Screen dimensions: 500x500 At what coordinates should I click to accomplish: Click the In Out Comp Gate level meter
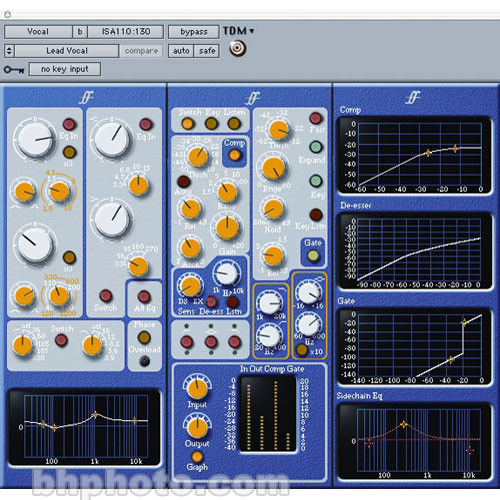click(268, 414)
